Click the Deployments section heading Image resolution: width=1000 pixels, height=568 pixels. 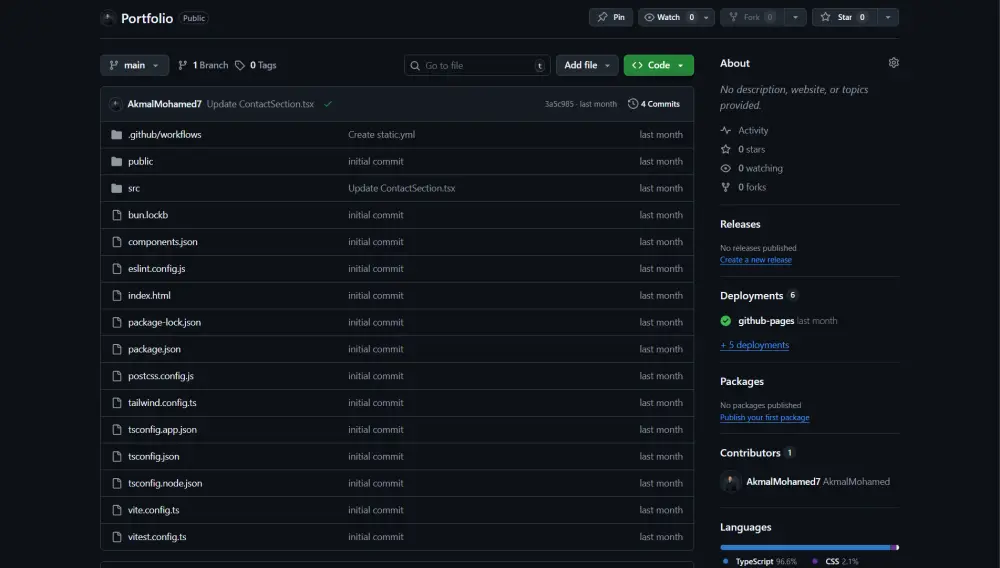(751, 296)
